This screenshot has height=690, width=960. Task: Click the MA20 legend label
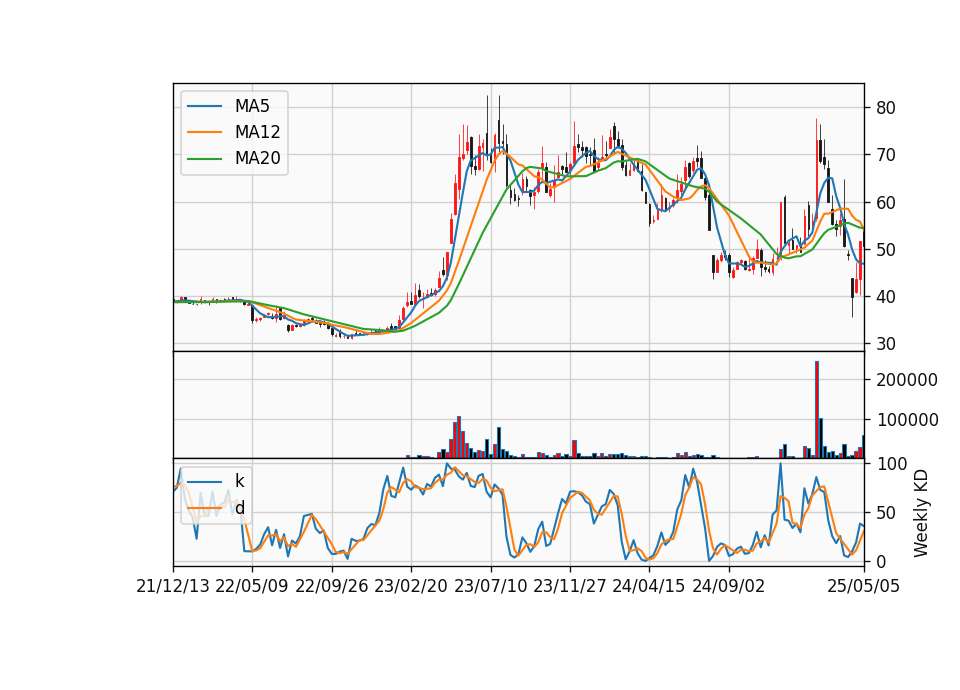point(257,158)
